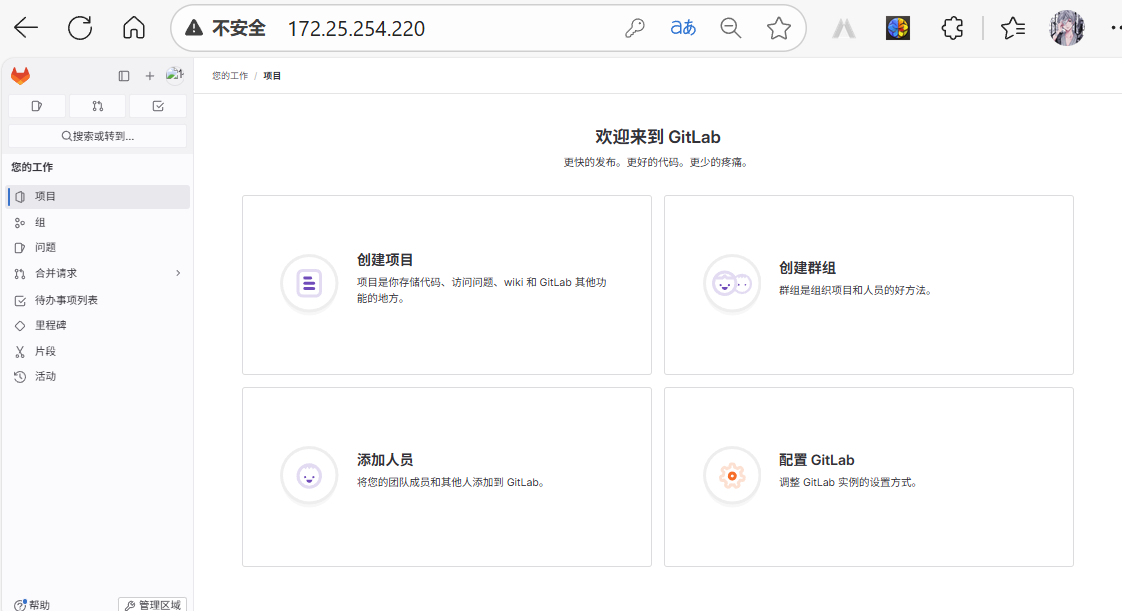Select 项目 in the sidebar
Image resolution: width=1122 pixels, height=611 pixels.
98,197
